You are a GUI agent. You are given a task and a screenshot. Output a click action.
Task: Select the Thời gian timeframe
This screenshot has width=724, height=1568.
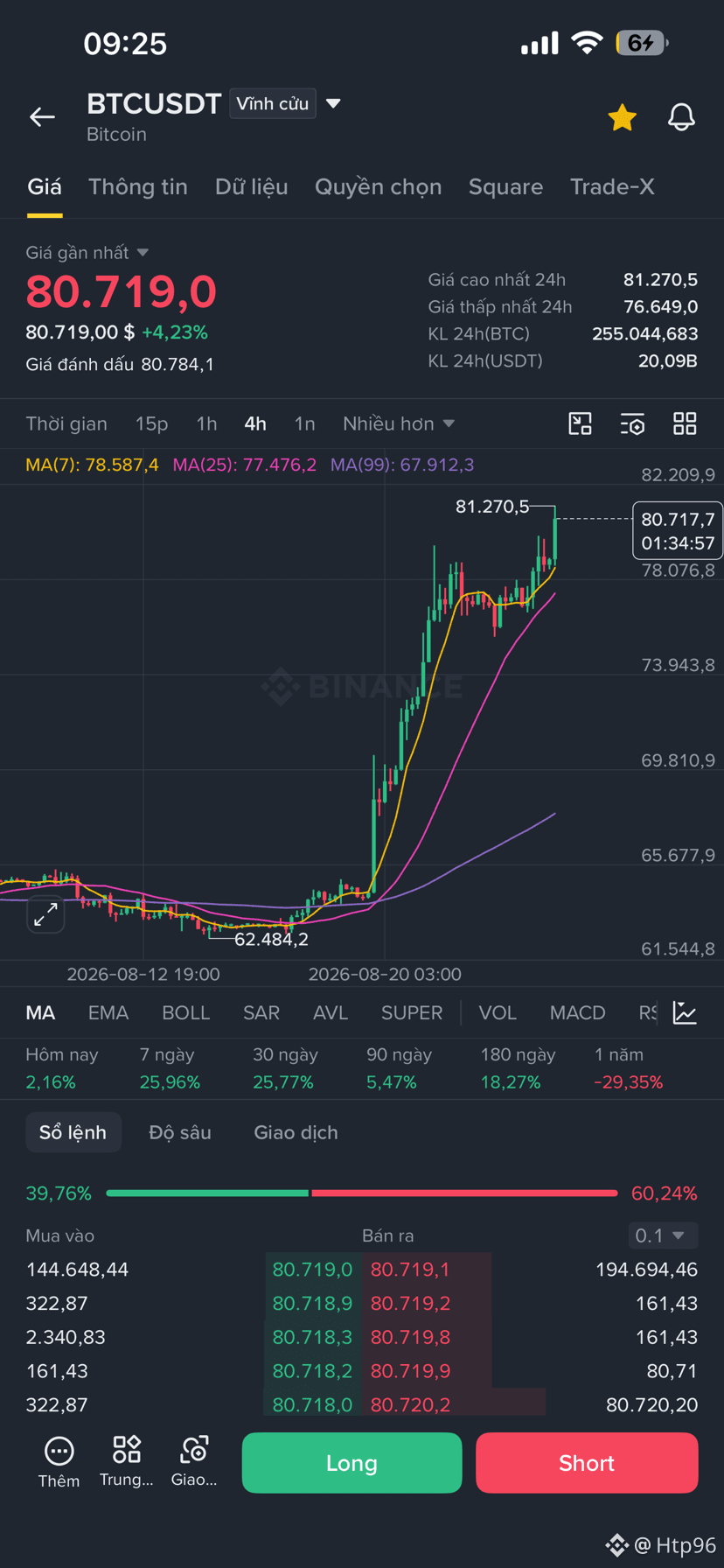(x=66, y=423)
